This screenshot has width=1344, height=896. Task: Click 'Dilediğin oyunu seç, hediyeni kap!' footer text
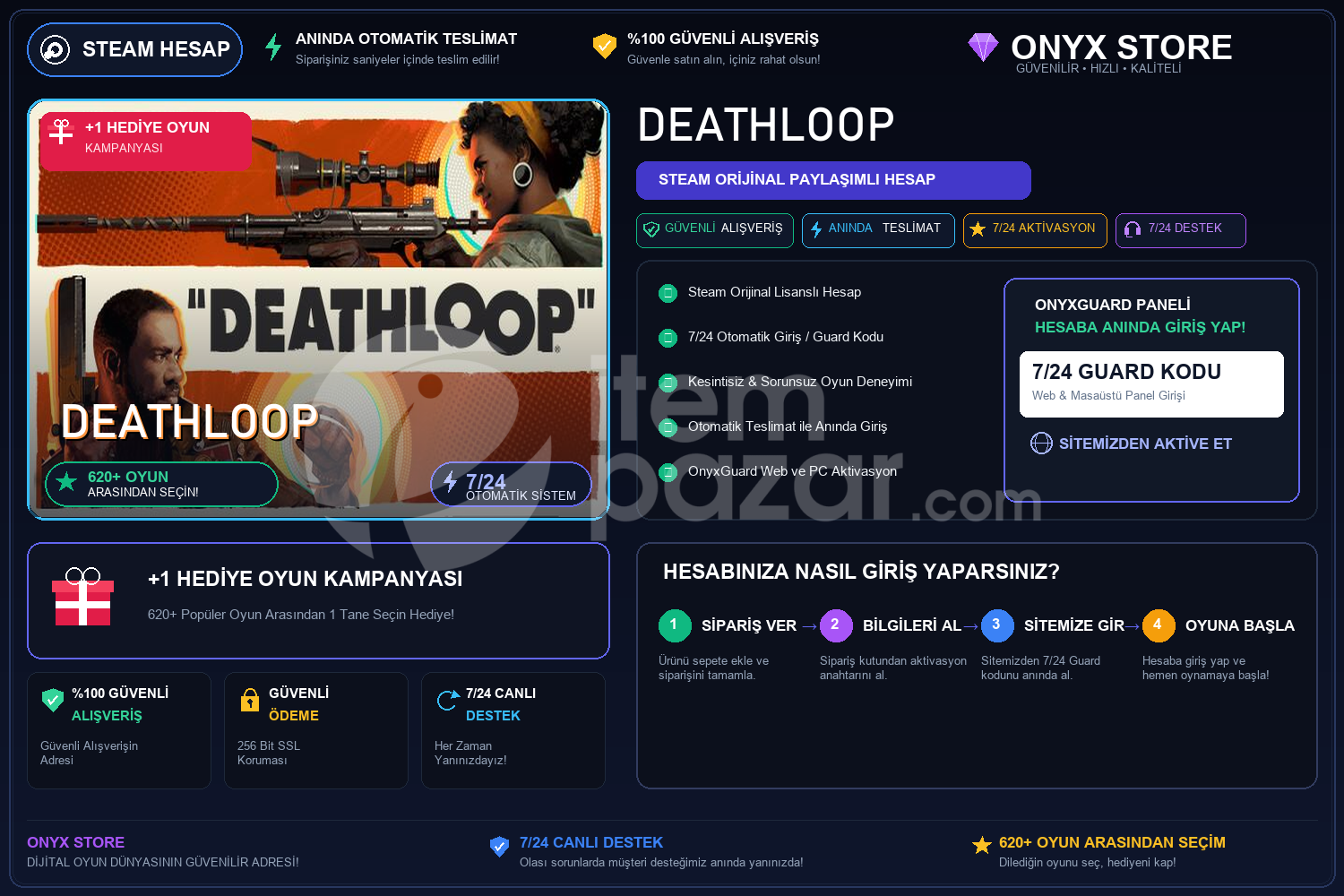tap(1088, 862)
